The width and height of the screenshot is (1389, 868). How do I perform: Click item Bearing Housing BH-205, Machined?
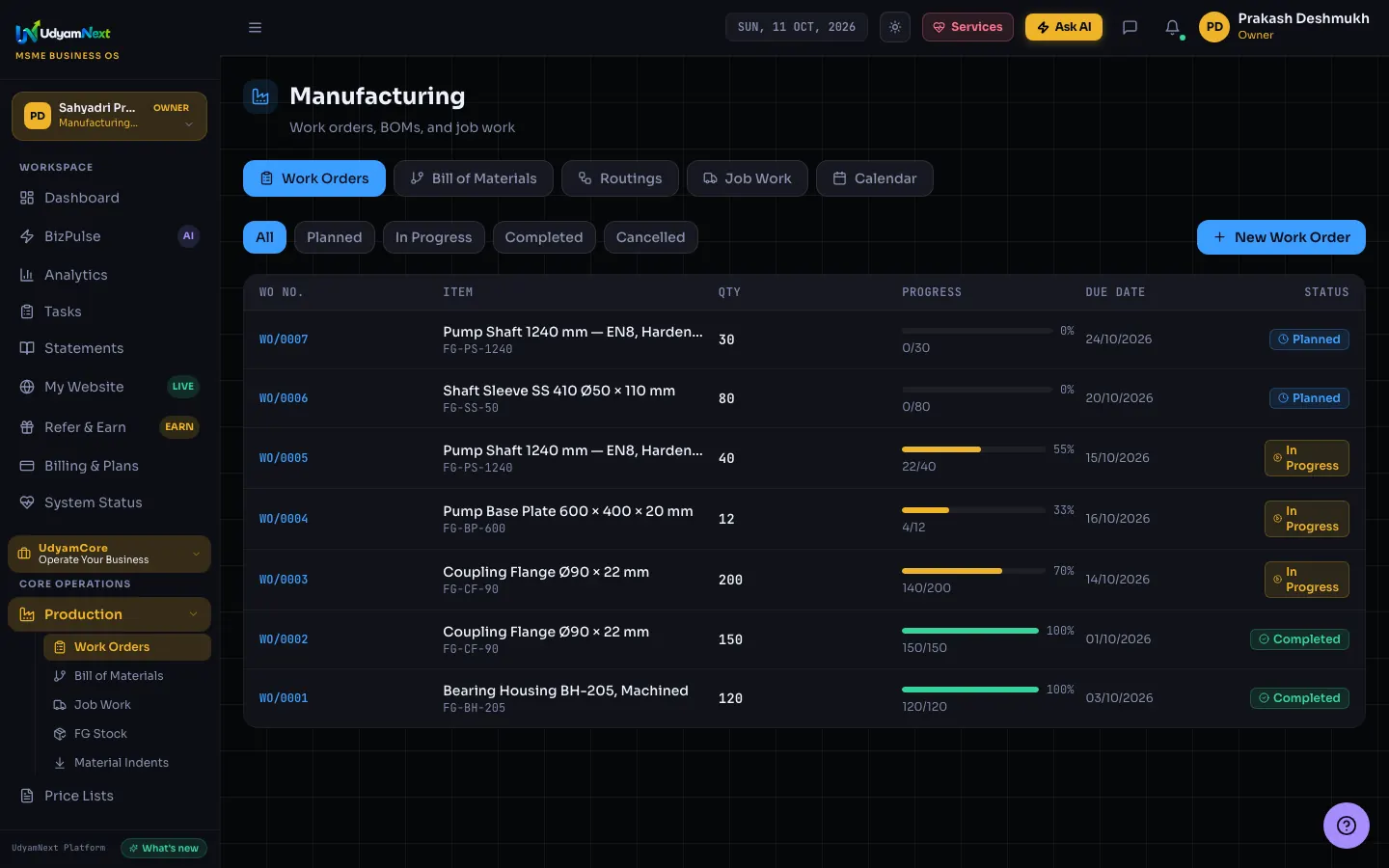pos(565,691)
